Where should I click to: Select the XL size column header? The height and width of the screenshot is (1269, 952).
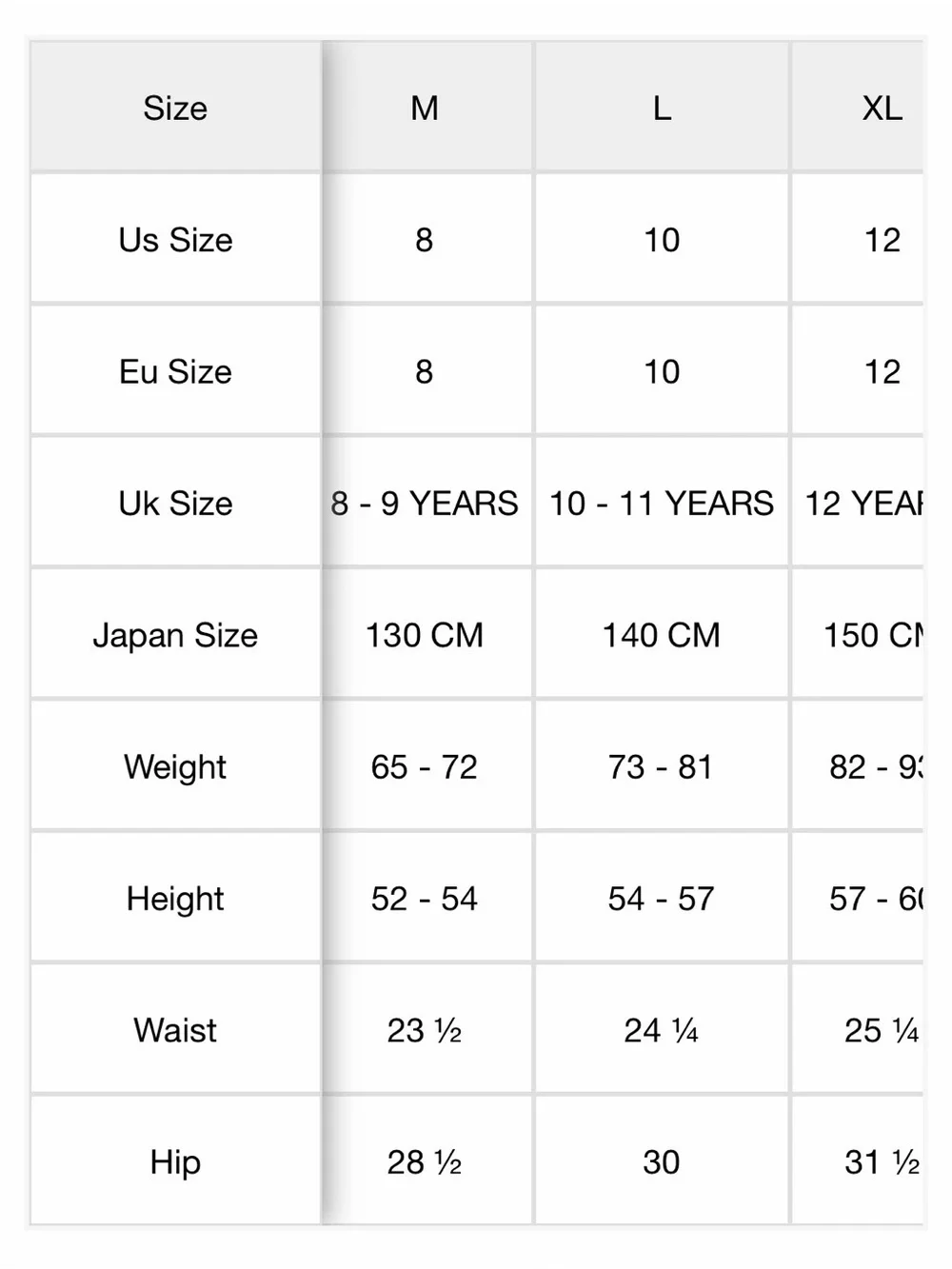(858, 108)
